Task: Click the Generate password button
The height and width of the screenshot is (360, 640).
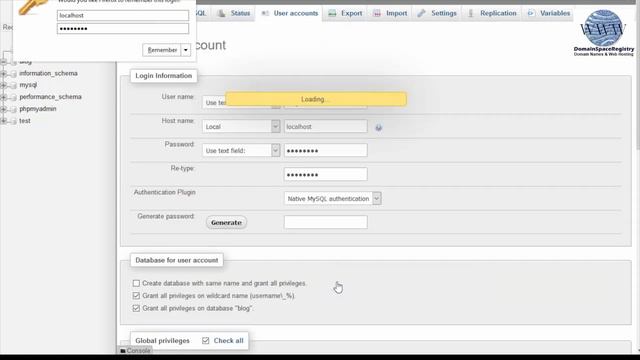Action: point(227,222)
